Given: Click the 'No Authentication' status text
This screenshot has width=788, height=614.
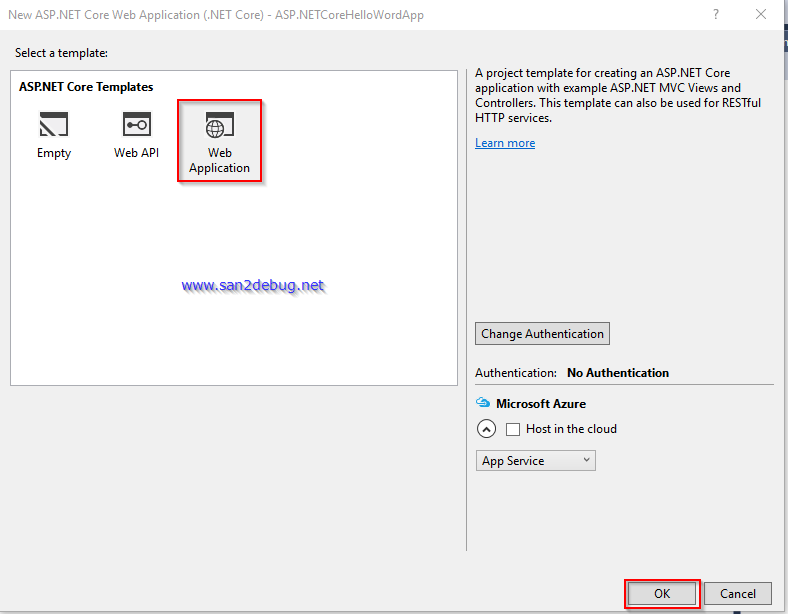Looking at the screenshot, I should tap(618, 373).
